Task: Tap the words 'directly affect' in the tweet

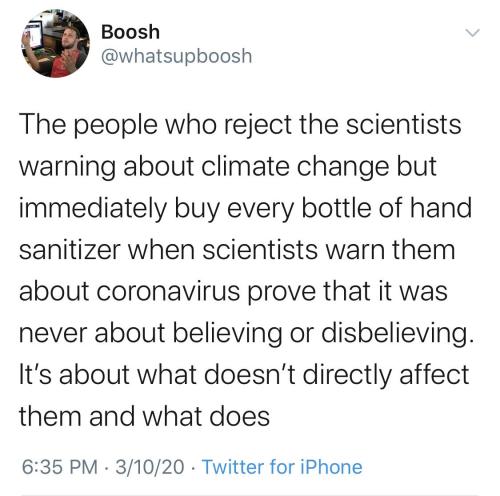Action: [386, 375]
